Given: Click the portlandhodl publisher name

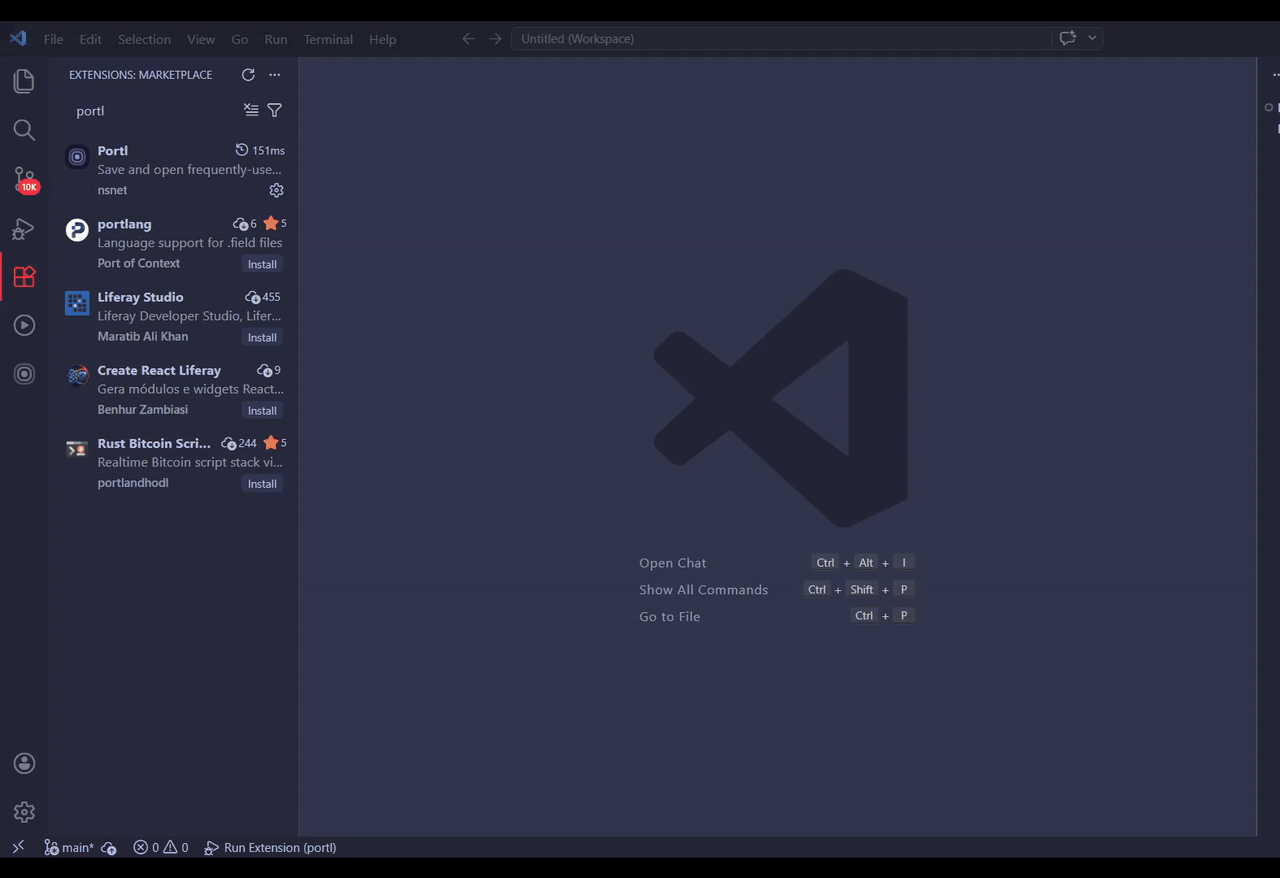Looking at the screenshot, I should pos(133,482).
